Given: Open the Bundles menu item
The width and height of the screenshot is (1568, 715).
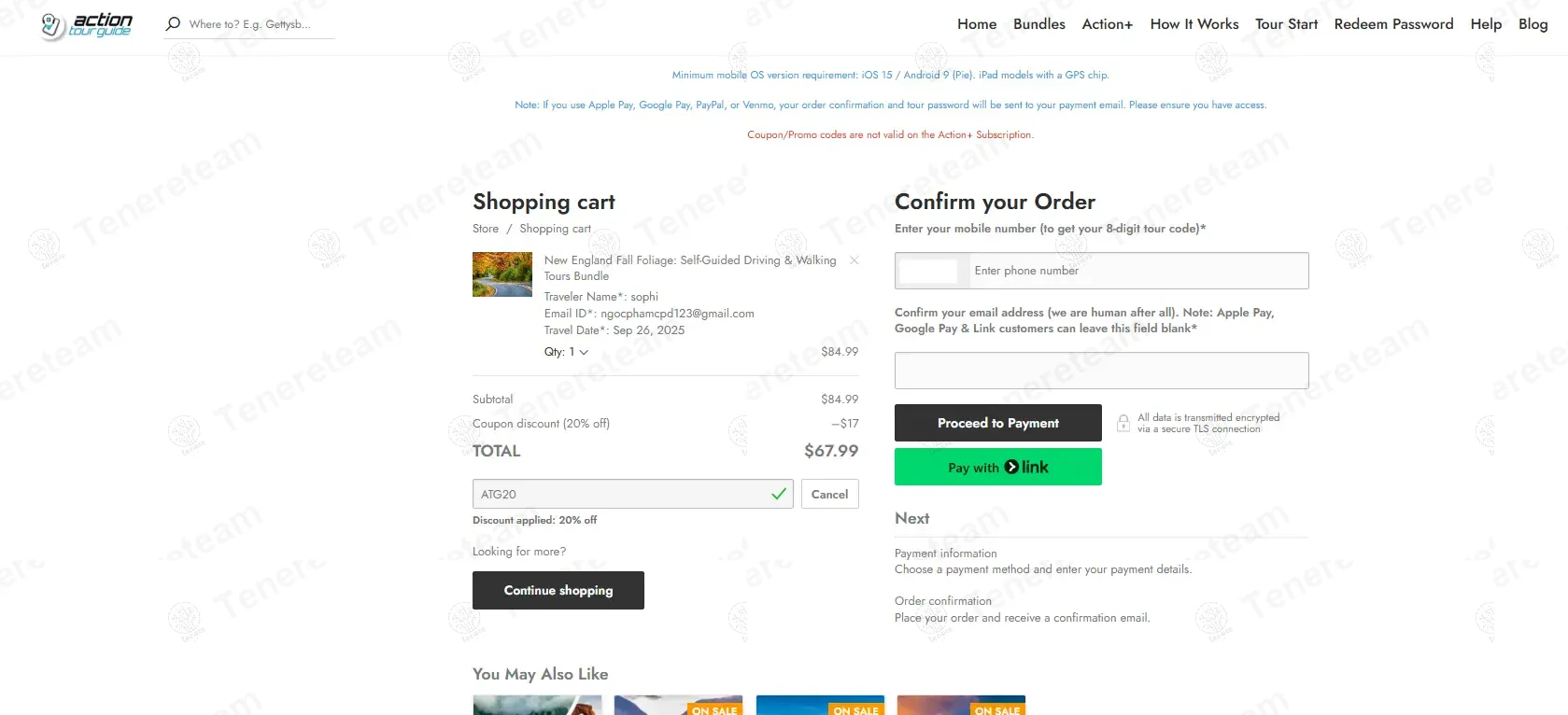Looking at the screenshot, I should (1038, 24).
